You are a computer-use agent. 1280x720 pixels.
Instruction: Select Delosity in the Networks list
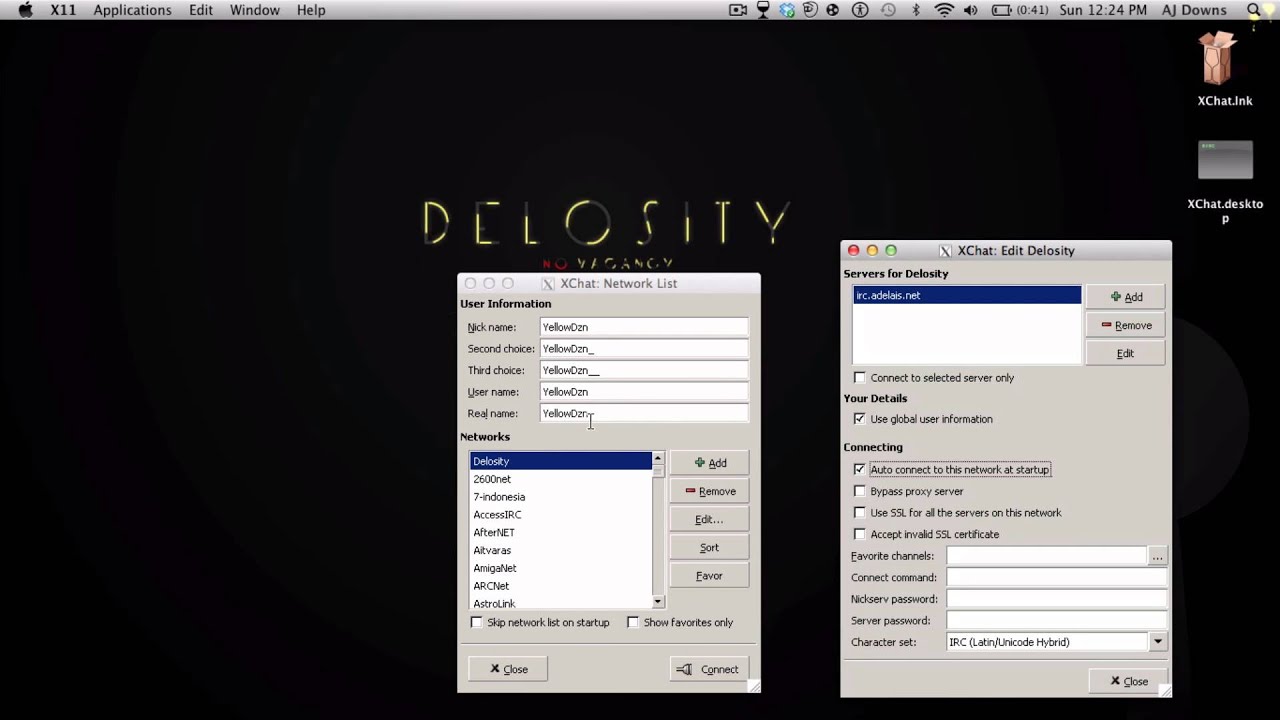[x=561, y=461]
